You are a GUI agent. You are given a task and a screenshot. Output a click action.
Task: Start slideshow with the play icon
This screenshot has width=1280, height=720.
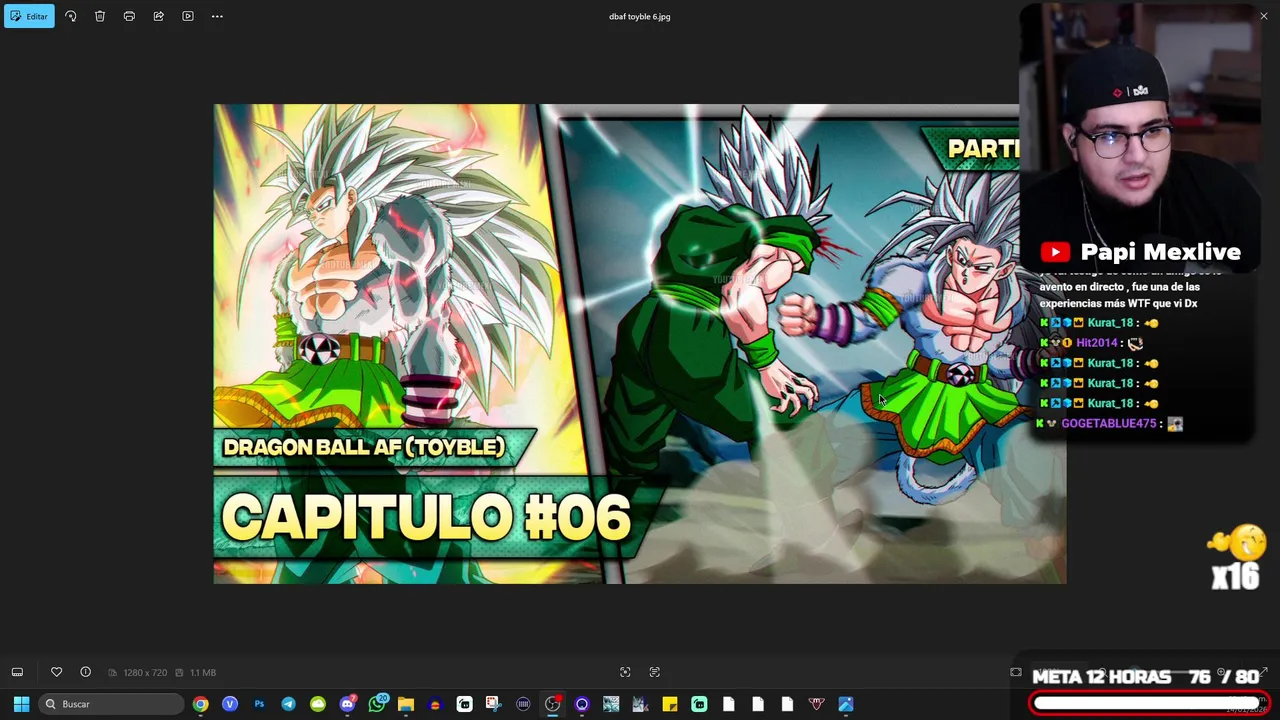tap(188, 16)
